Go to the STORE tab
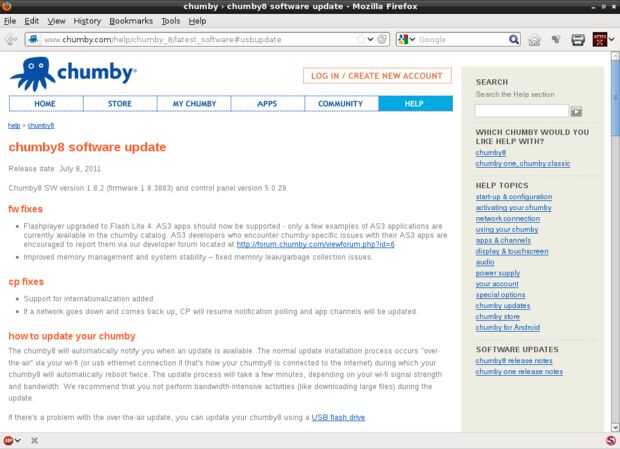The image size is (620, 449). [x=120, y=104]
